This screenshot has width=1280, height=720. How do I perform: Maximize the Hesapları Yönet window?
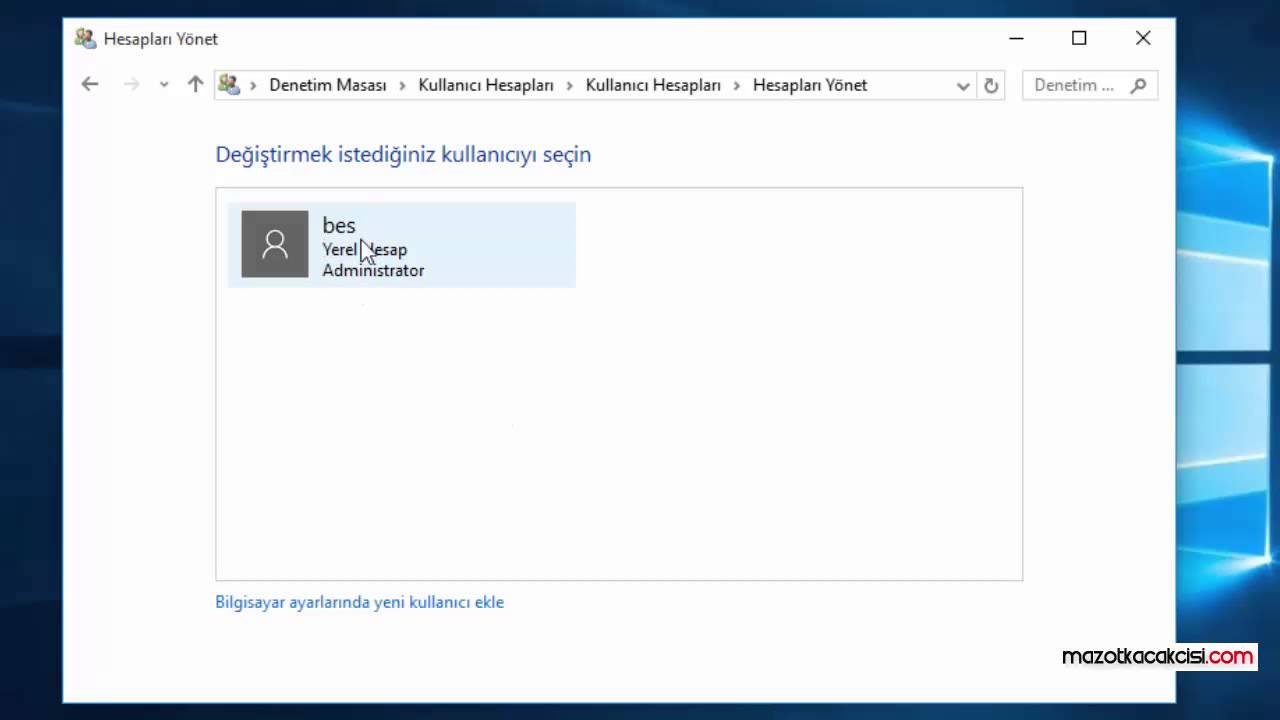point(1079,38)
